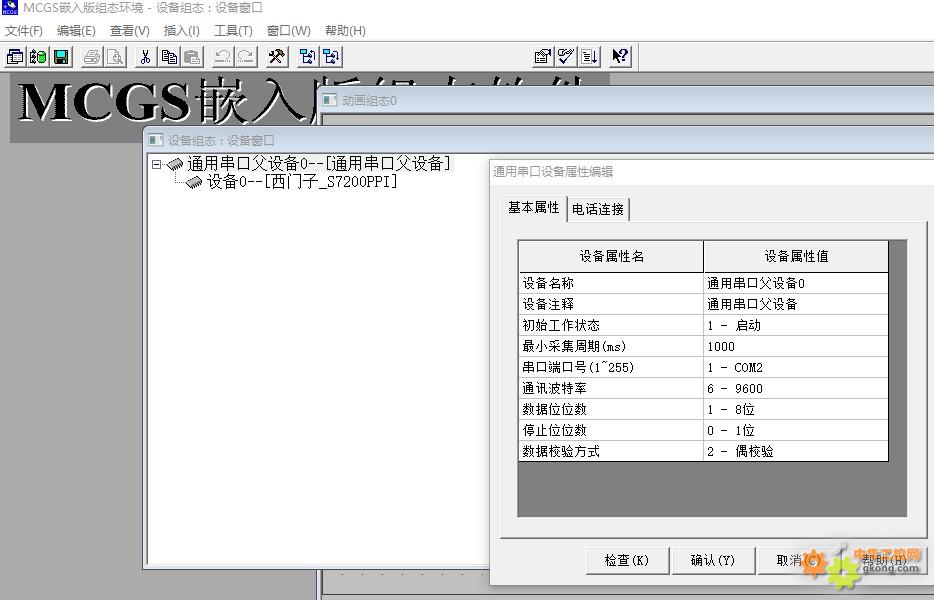Click the MCGS application title bar icon
The image size is (934, 600).
pyautogui.click(x=10, y=7)
